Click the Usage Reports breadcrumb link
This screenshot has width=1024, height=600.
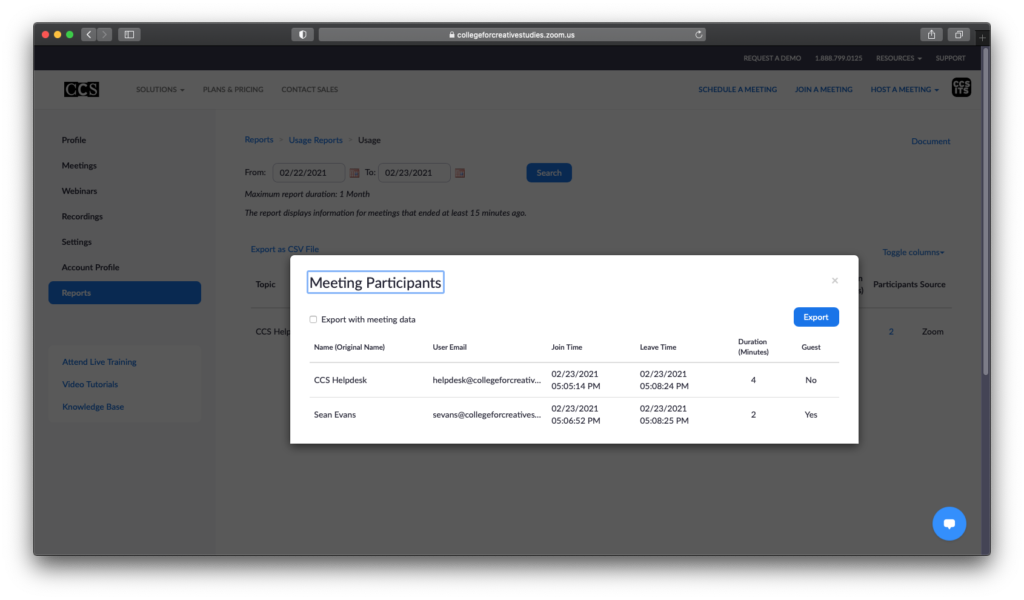click(315, 140)
